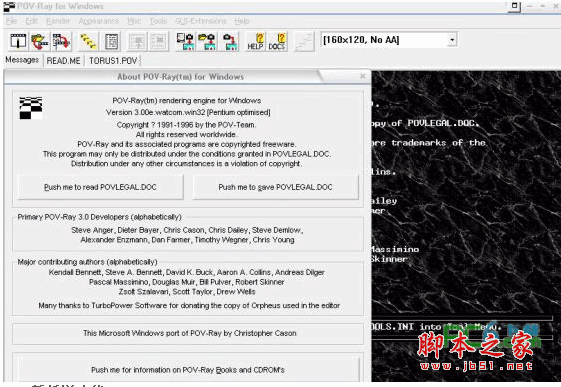Click 'Massimino' in the messages window
The width and height of the screenshot is (561, 387).
395,249
